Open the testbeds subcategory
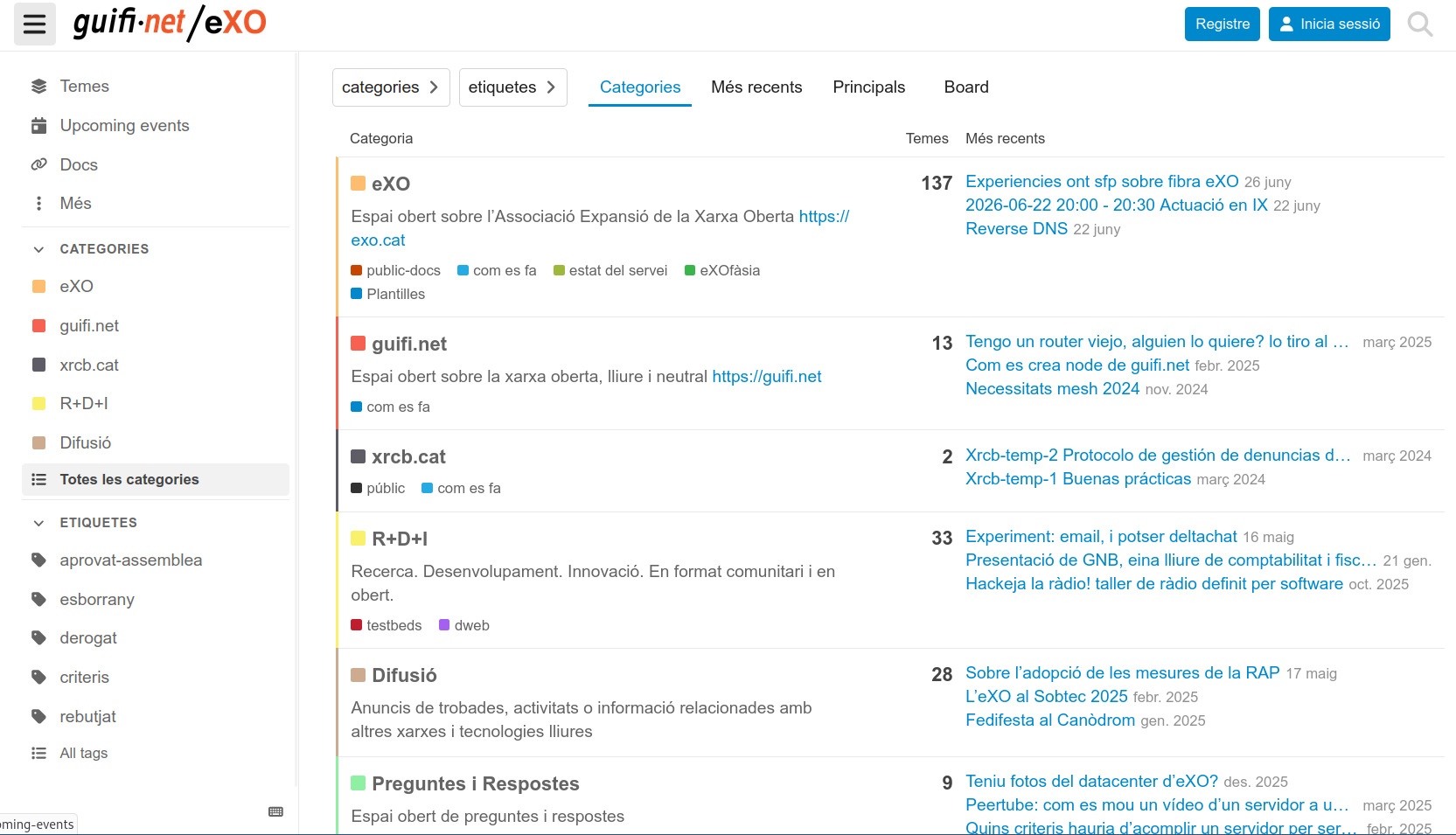1456x835 pixels. coord(387,626)
